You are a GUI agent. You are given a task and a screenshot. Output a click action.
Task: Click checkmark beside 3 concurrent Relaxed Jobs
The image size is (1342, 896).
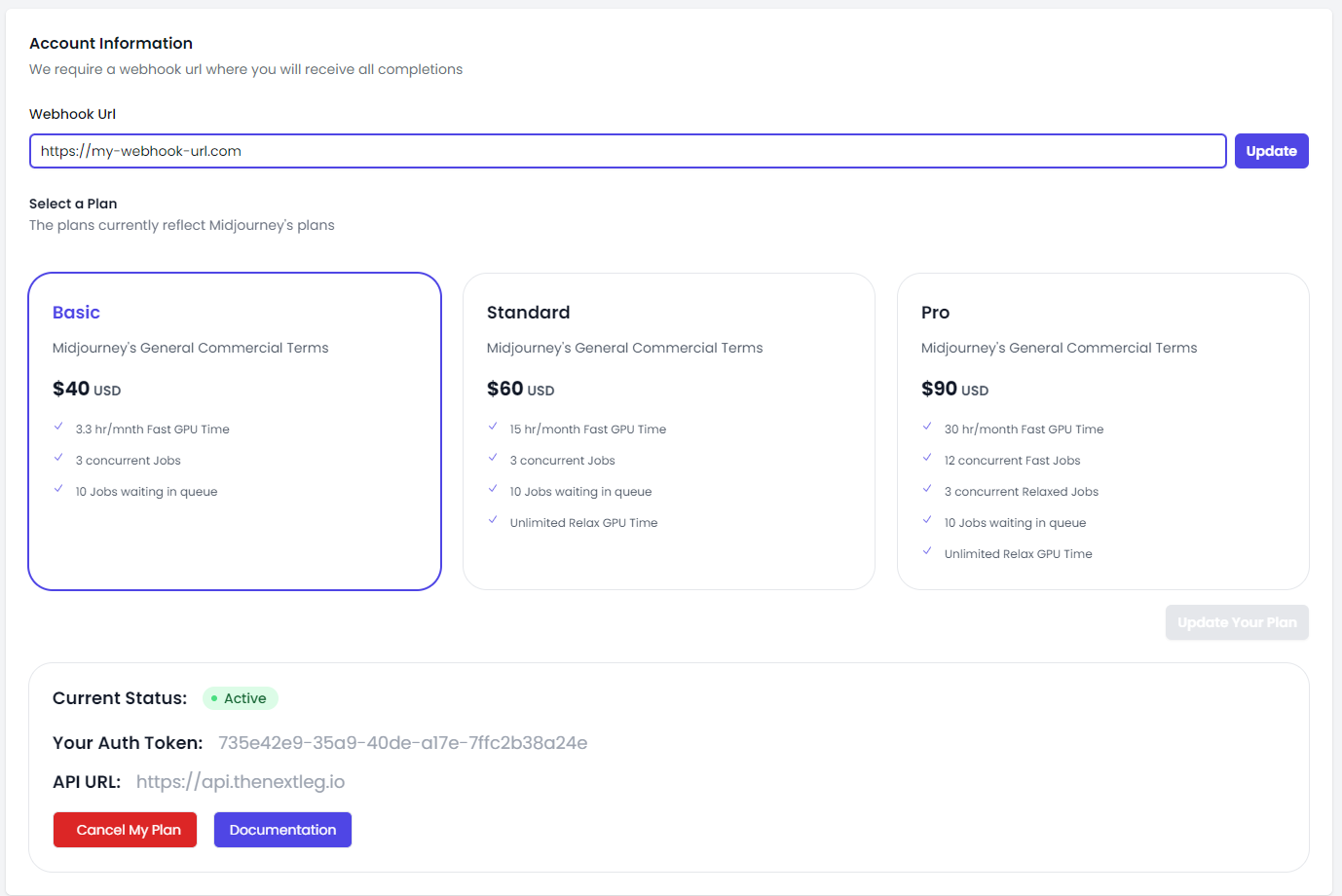pos(927,489)
